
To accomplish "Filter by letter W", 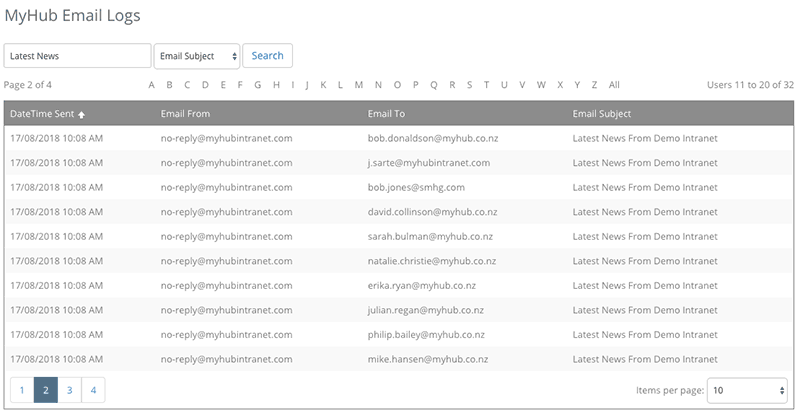I will coord(541,85).
